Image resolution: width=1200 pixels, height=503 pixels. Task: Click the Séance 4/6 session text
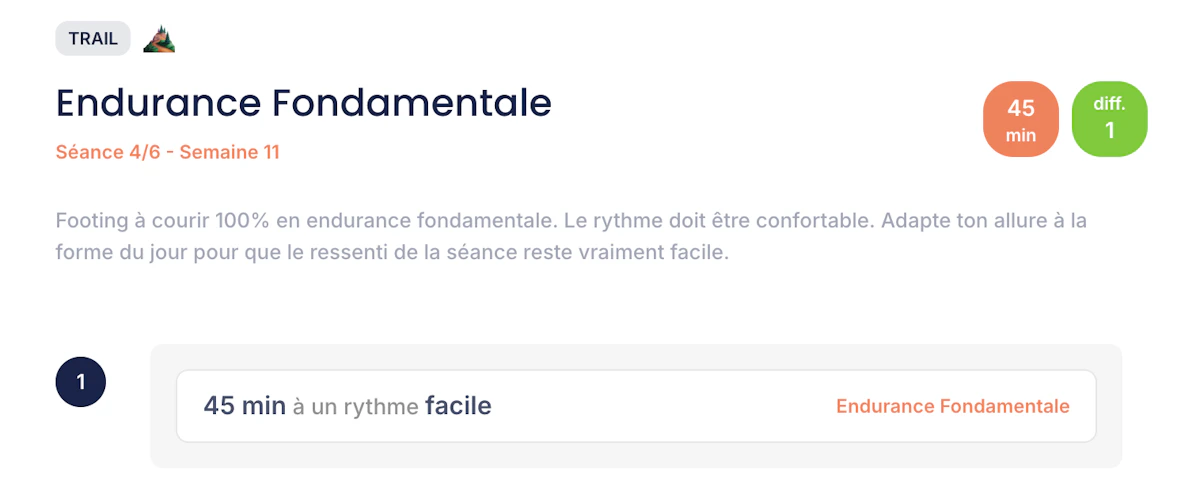[x=112, y=153]
